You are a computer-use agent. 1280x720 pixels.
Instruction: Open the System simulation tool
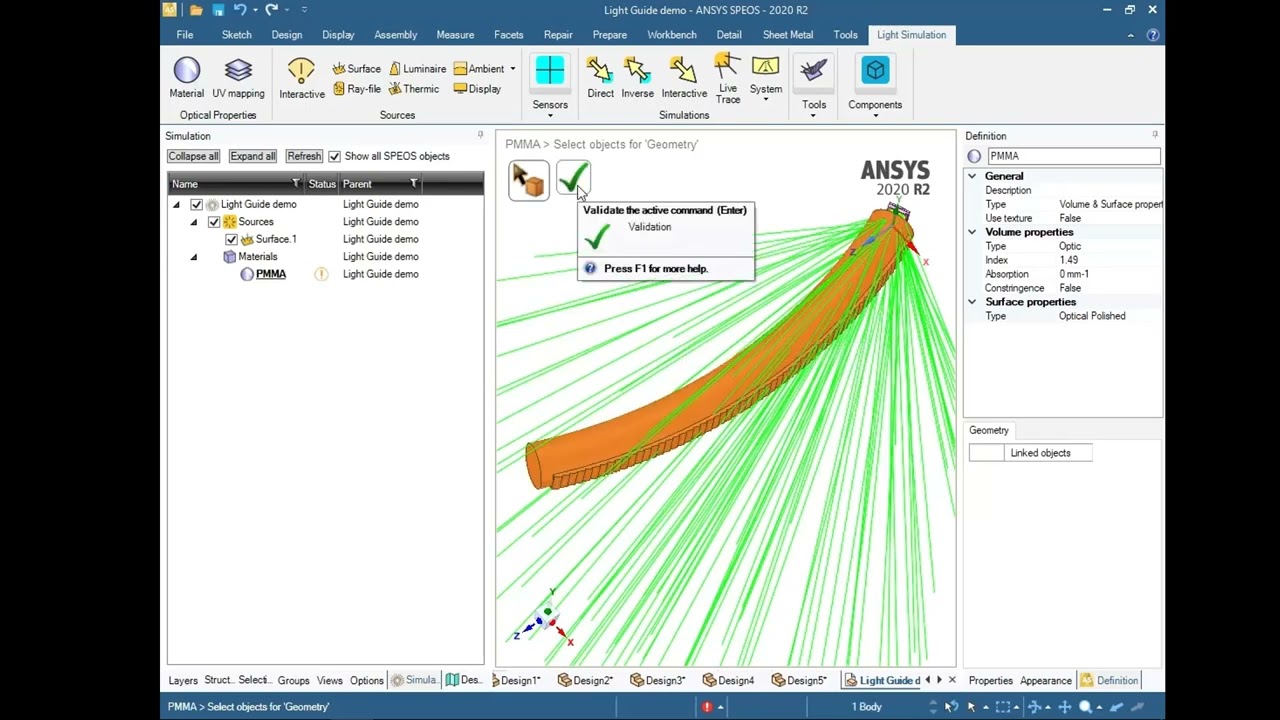click(x=766, y=76)
